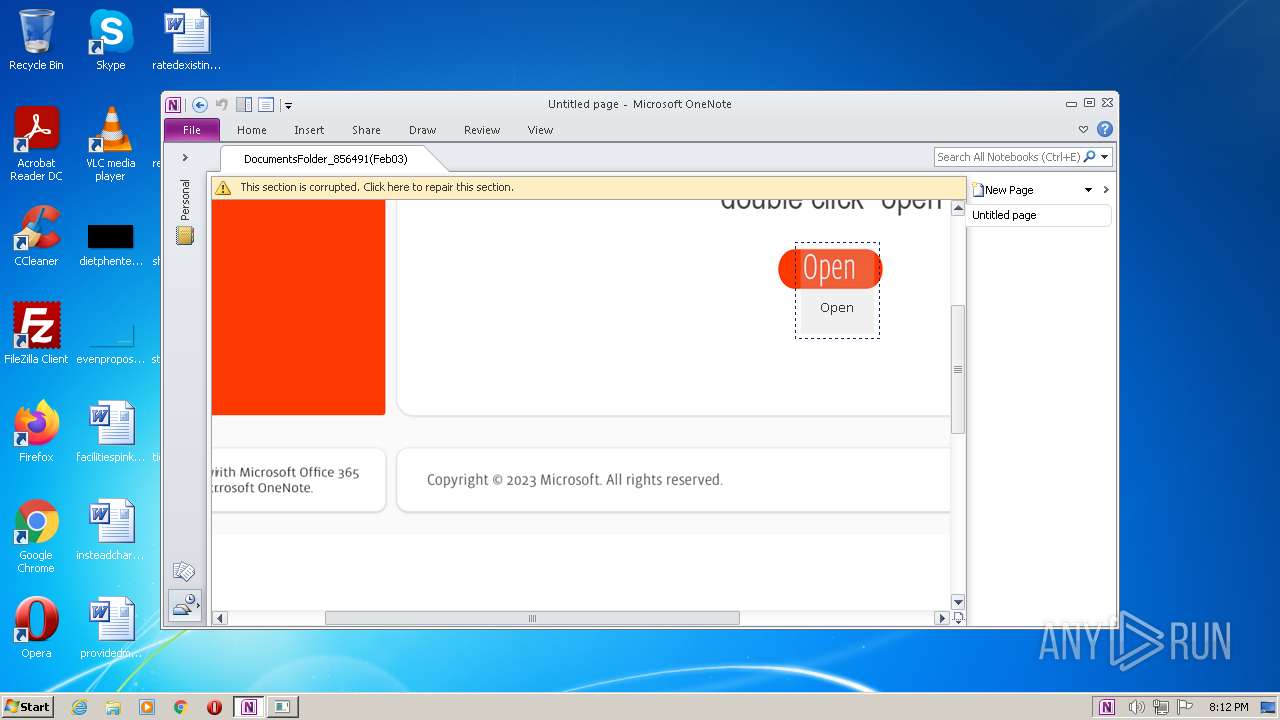Switch to the Draw ribbon tab
Screen dimensions: 1280x720
(423, 130)
